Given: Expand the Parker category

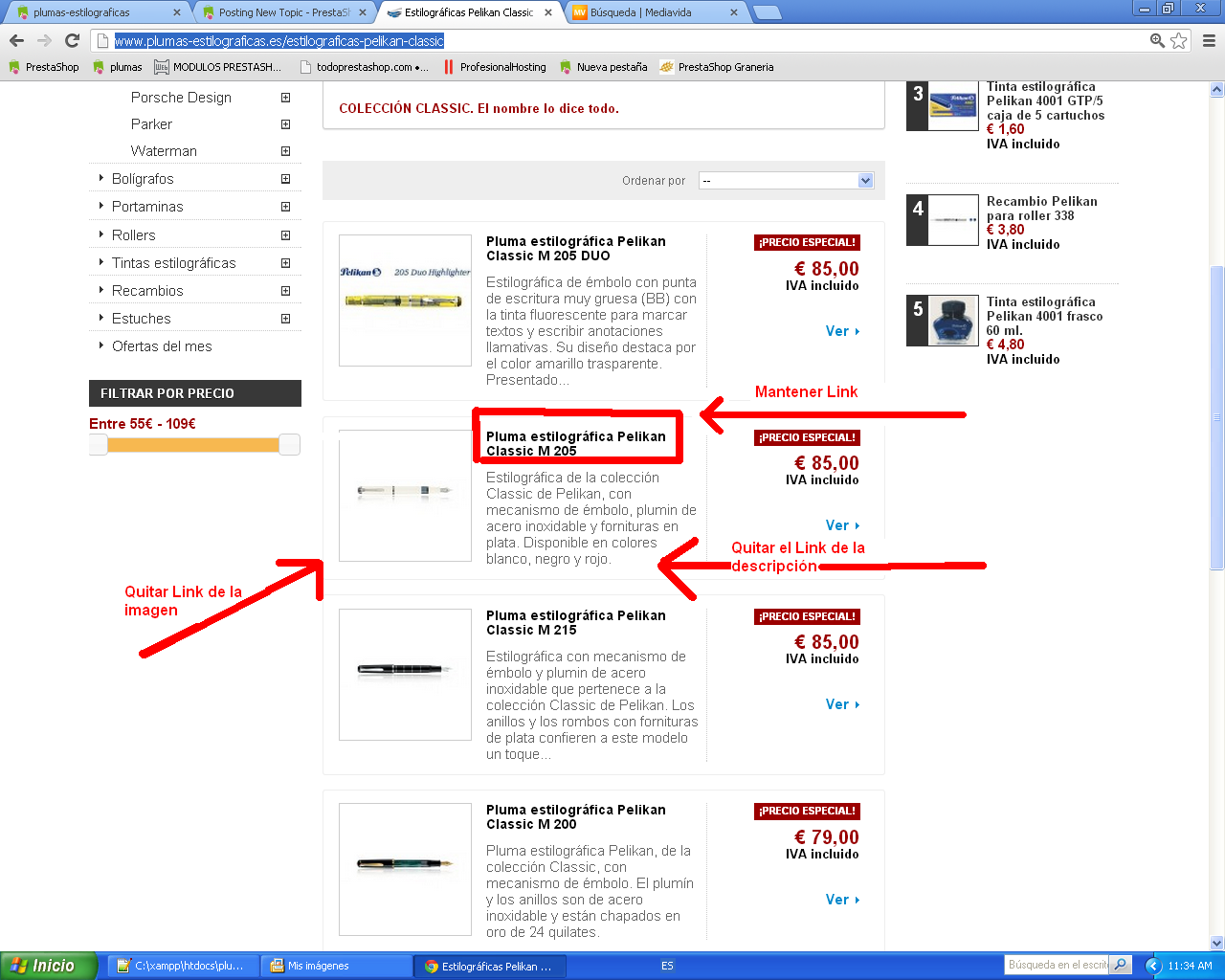Looking at the screenshot, I should pyautogui.click(x=285, y=124).
